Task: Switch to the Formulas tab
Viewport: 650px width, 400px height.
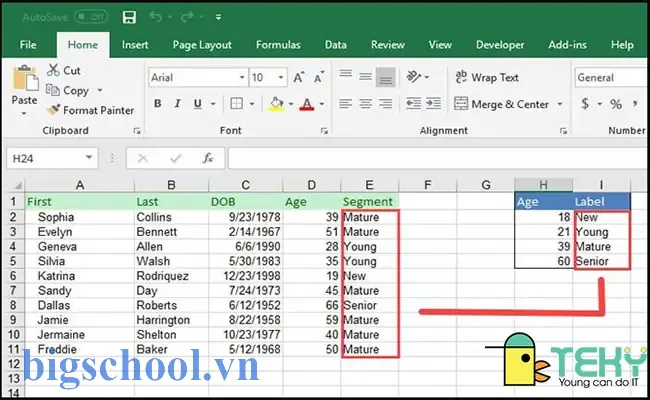Action: point(278,45)
